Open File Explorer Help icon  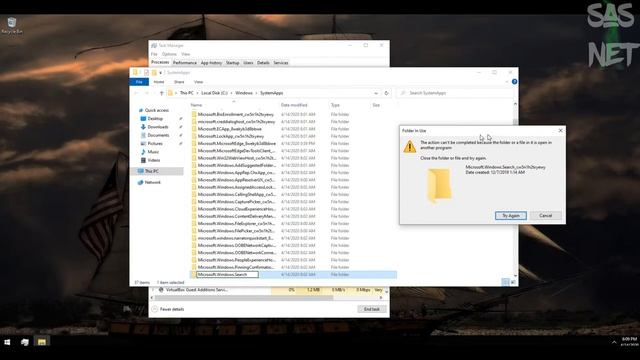point(514,82)
